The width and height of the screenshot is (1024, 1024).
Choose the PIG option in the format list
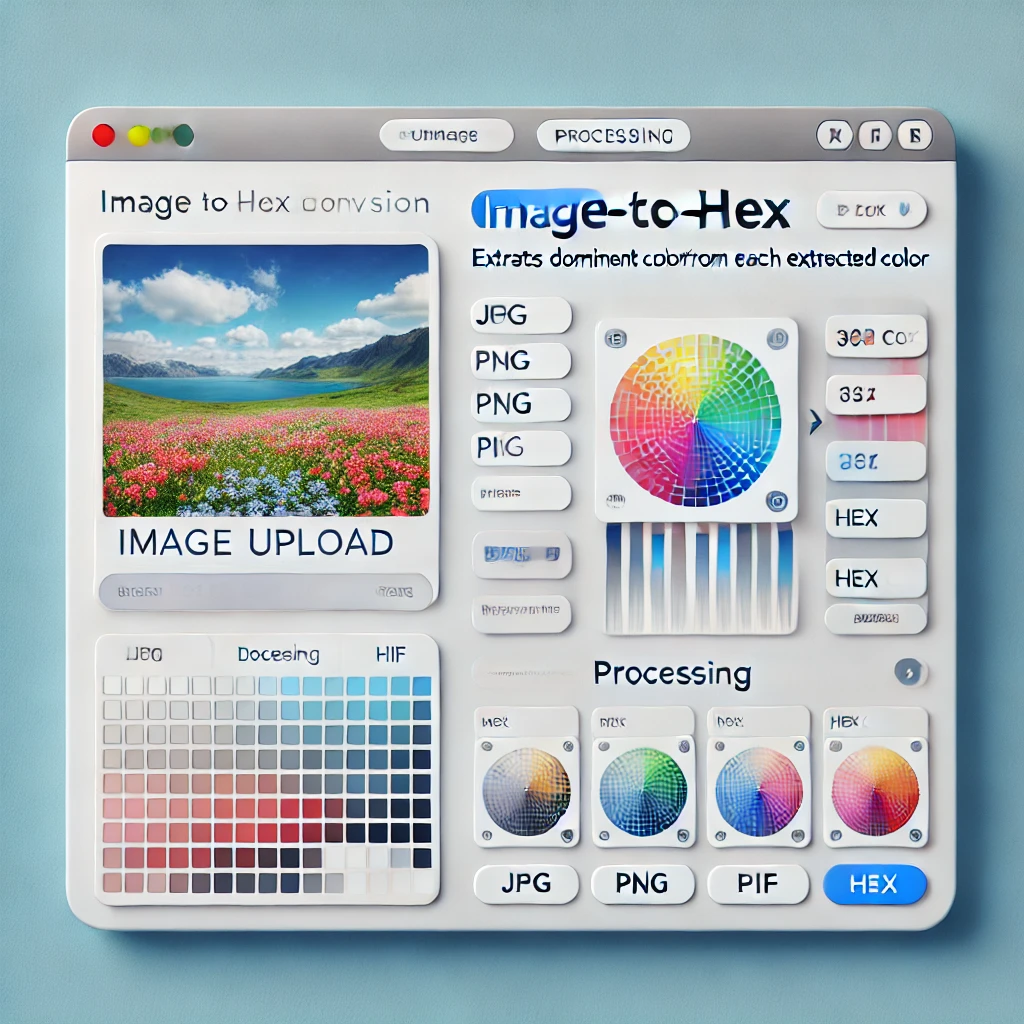point(521,448)
